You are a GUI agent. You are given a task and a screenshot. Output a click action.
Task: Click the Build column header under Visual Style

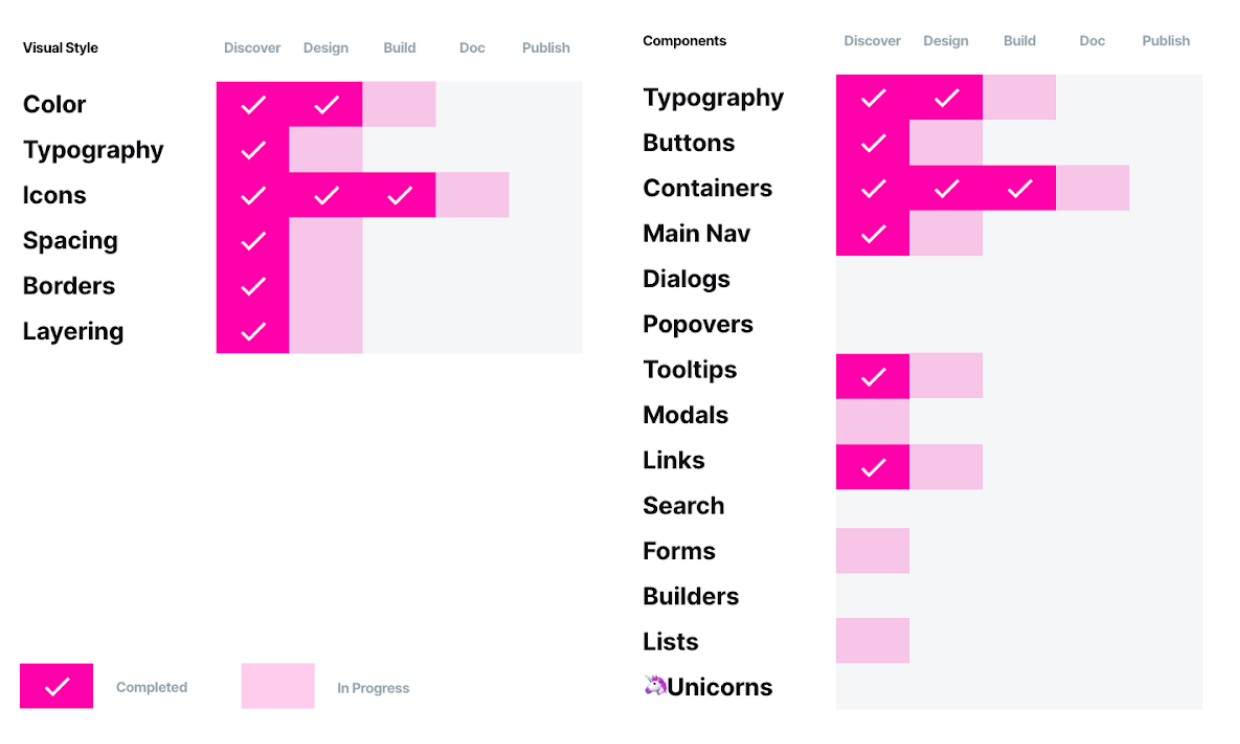(399, 48)
